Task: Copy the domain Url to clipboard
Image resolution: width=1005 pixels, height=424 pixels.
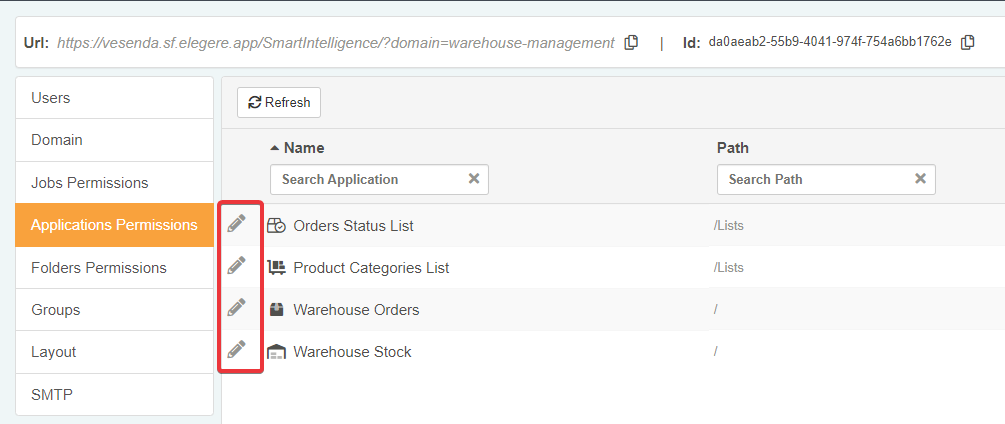Action: [631, 42]
